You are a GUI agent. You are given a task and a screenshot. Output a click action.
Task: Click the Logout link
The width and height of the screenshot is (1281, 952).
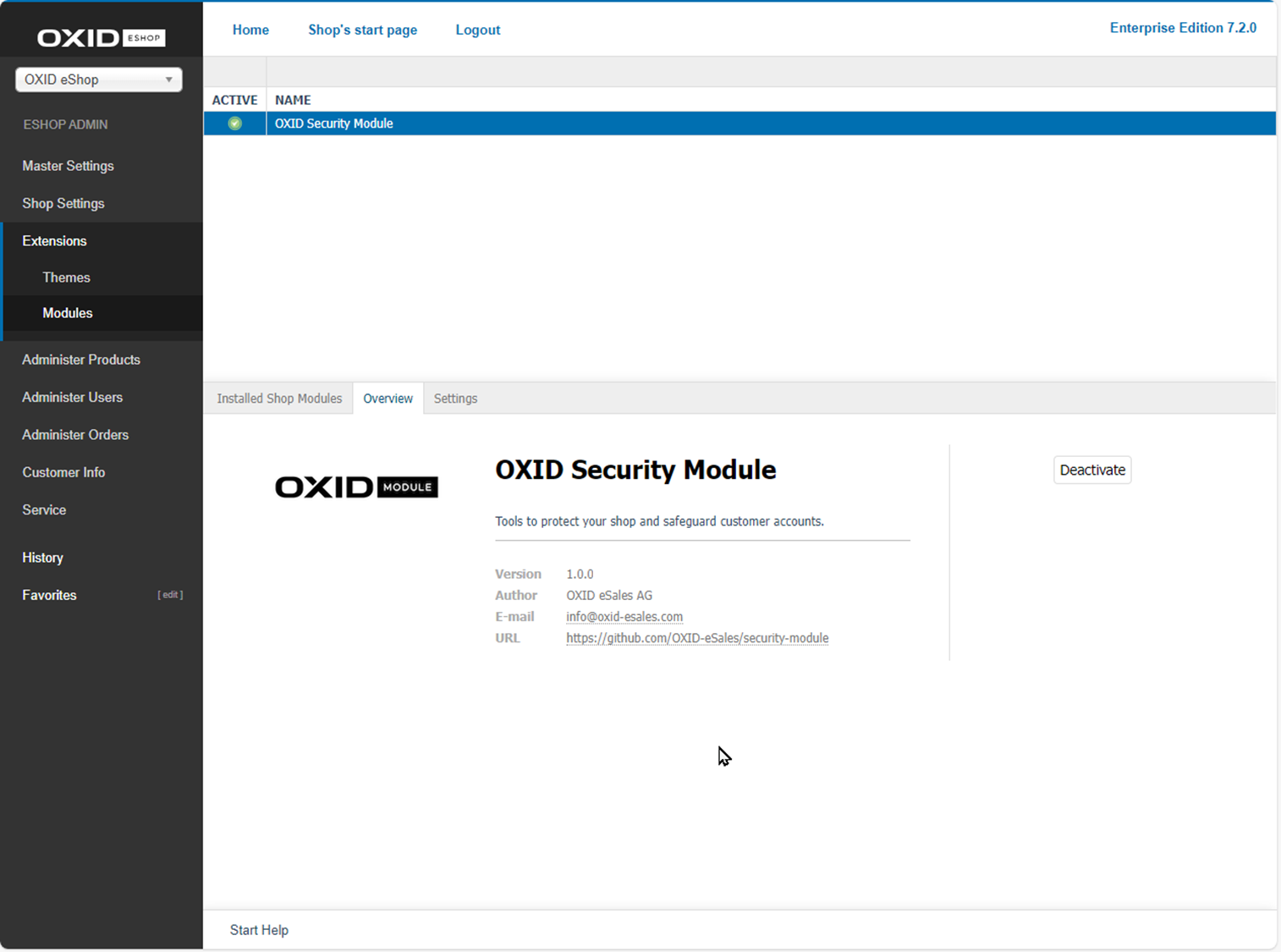(478, 30)
